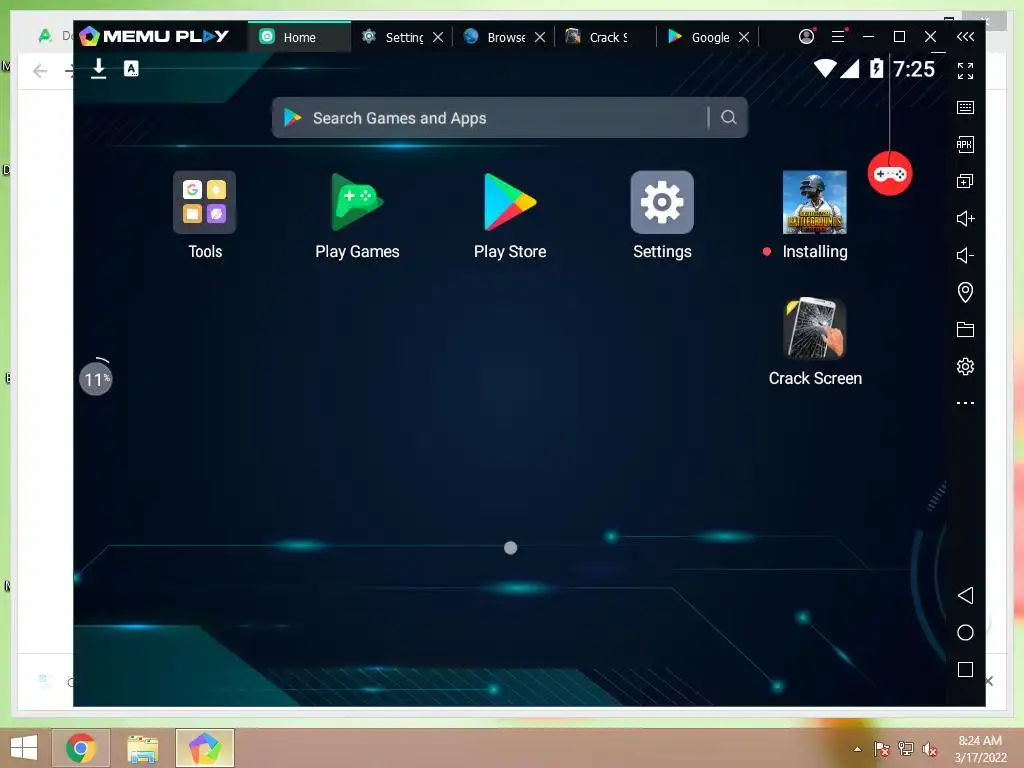
Task: Switch to the Crack Screen tab
Action: (x=597, y=37)
